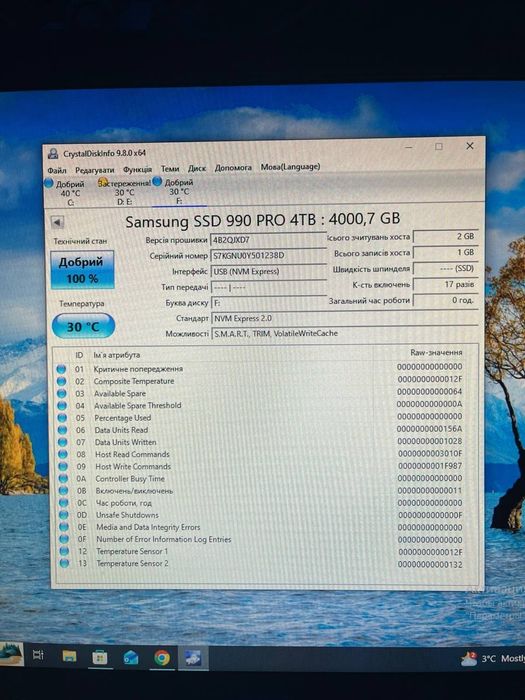This screenshot has width=525, height=700.
Task: Open Task View on the taskbar
Action: (38, 655)
